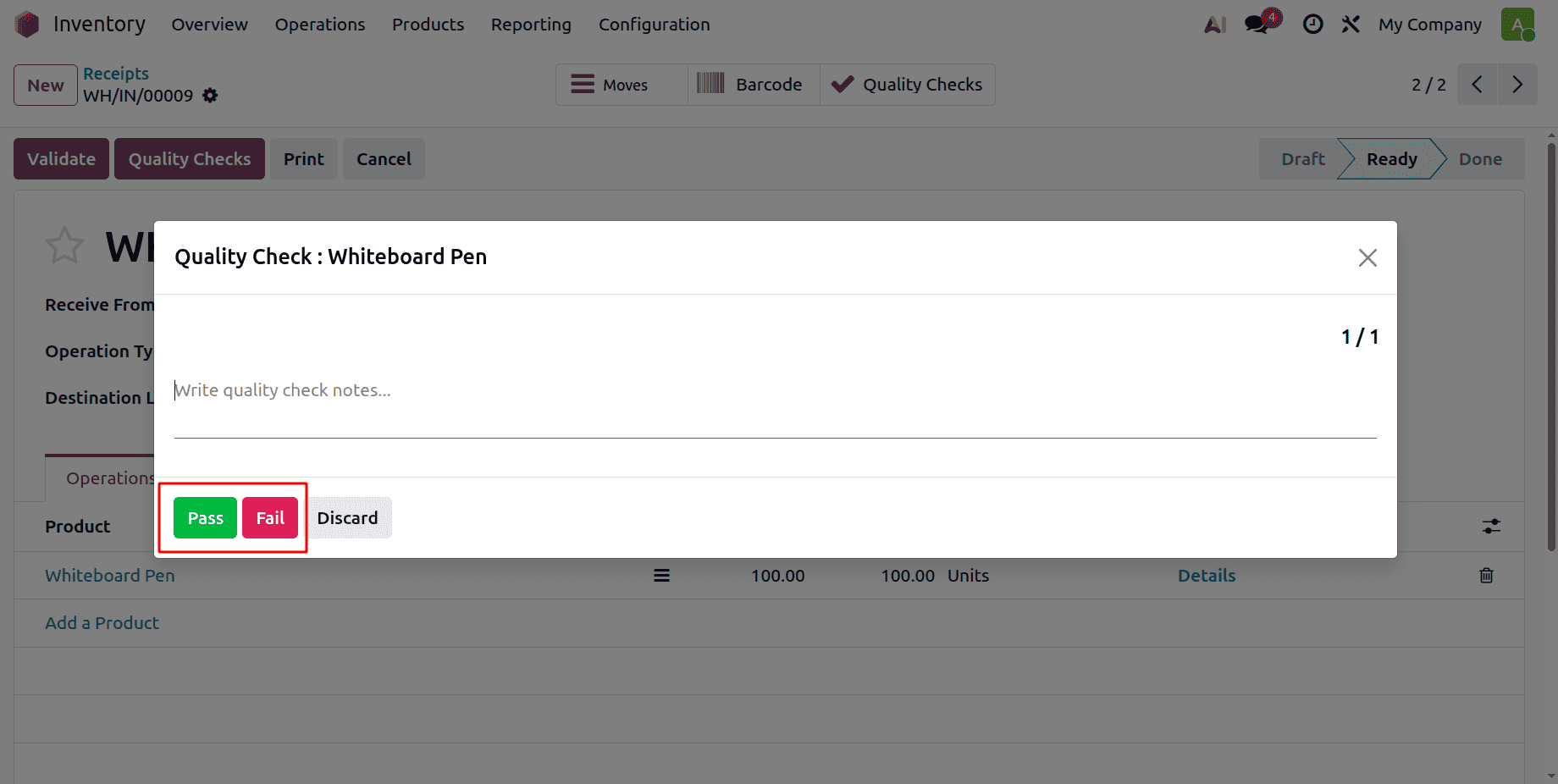Click the page vertical scrollbar
The image size is (1558, 784).
pyautogui.click(x=1551, y=347)
